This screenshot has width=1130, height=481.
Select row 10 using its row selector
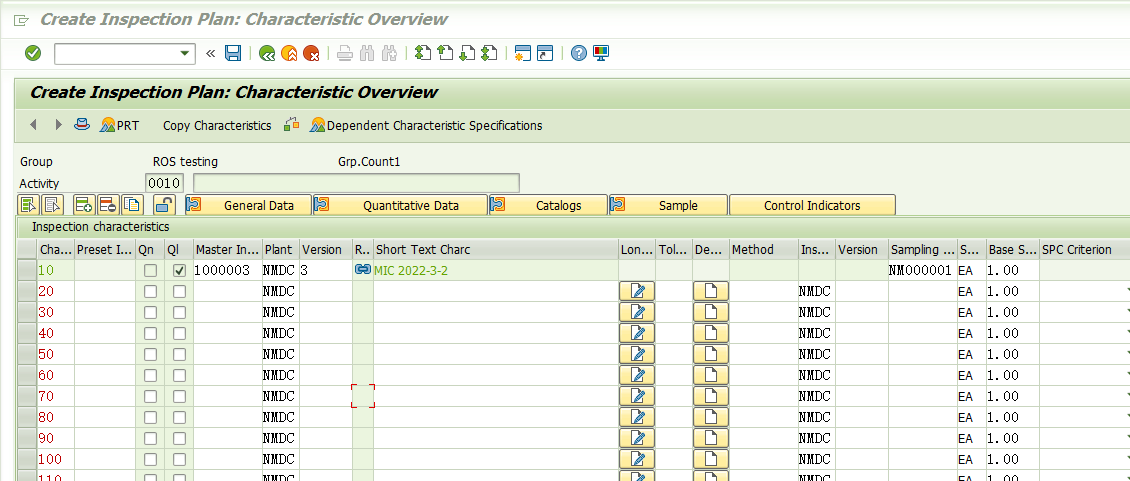tap(27, 270)
